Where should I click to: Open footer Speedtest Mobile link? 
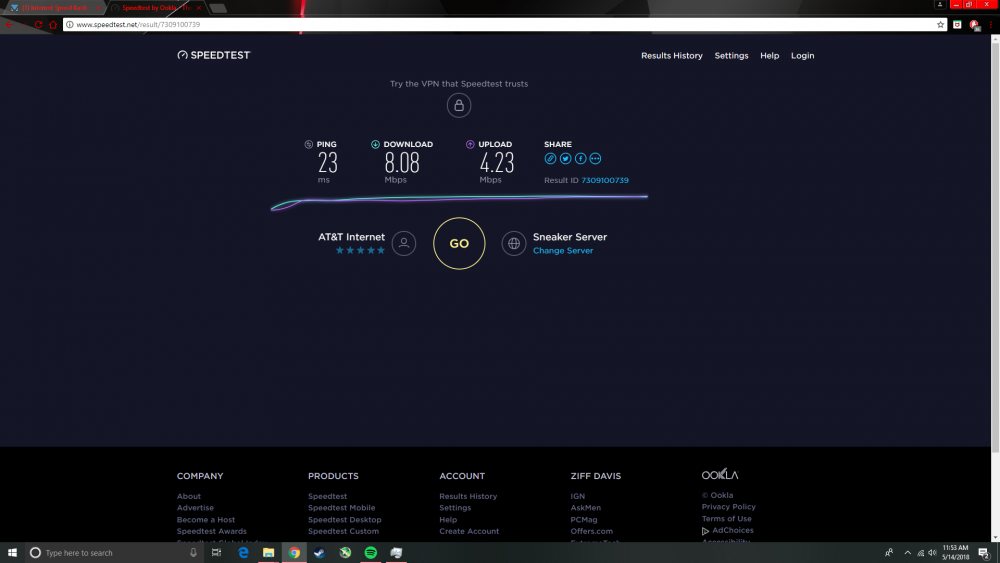pos(341,508)
